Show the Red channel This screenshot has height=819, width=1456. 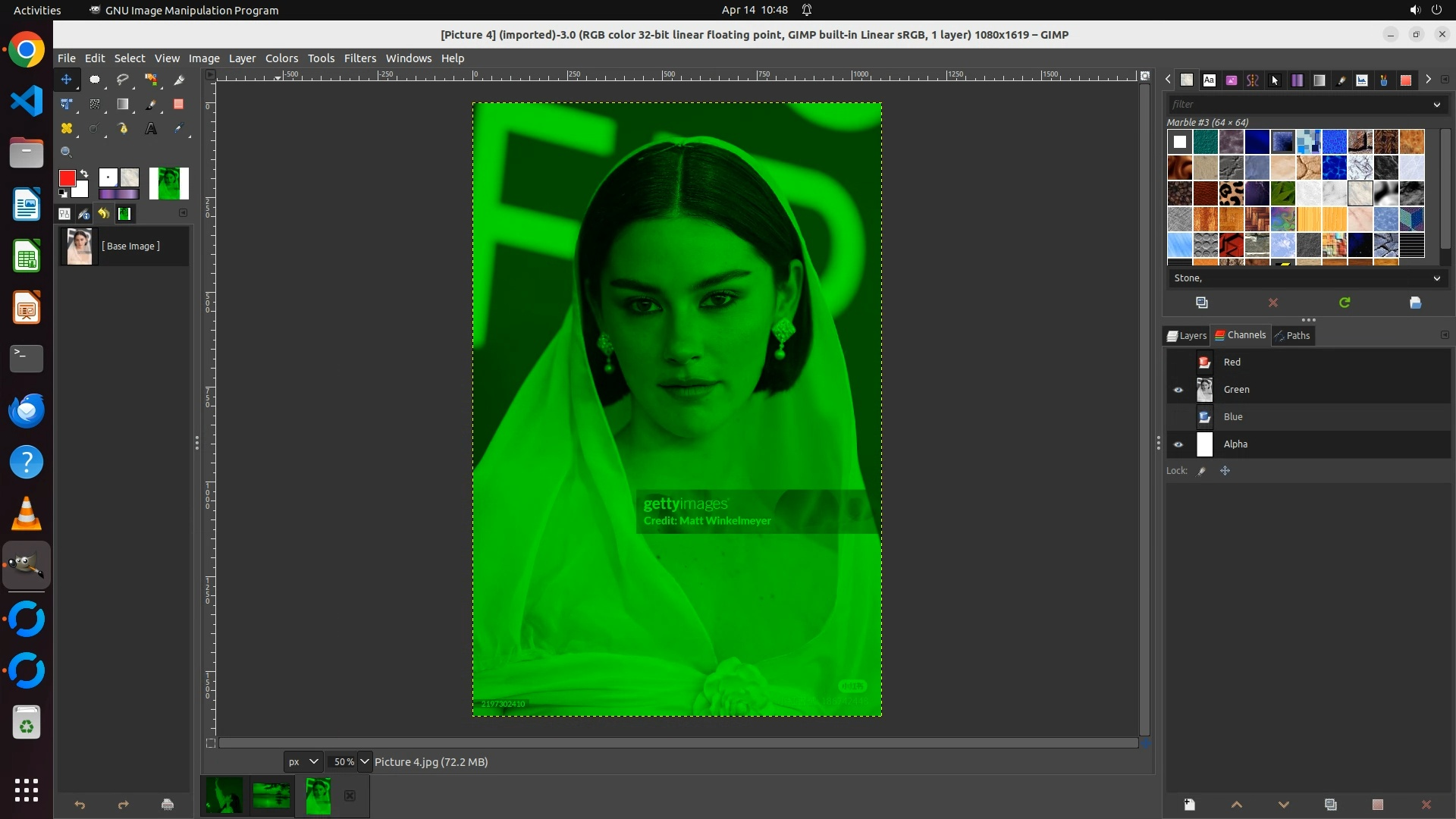pos(1178,362)
